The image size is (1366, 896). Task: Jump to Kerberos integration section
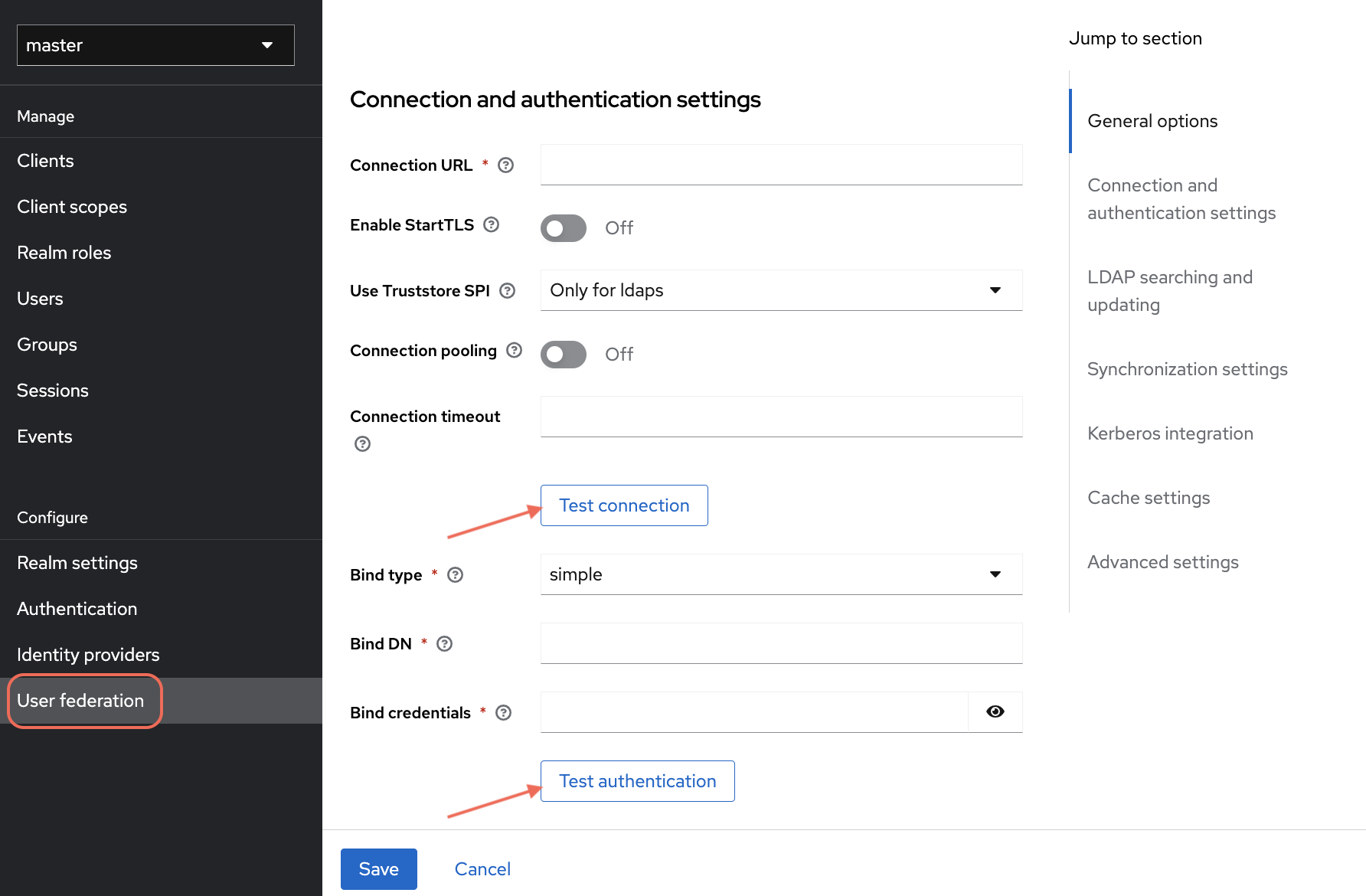[1170, 433]
